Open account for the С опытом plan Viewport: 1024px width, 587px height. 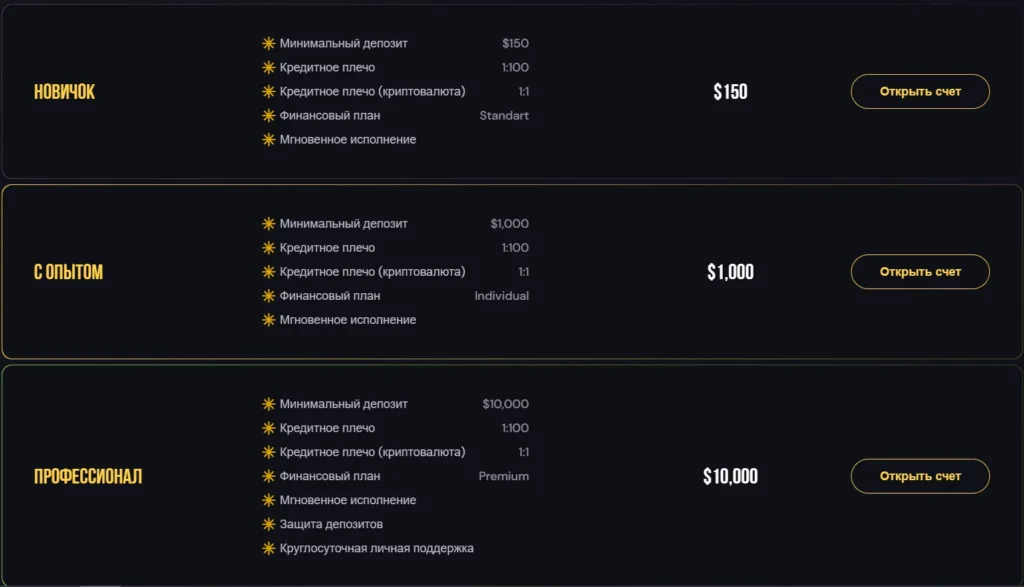tap(920, 271)
